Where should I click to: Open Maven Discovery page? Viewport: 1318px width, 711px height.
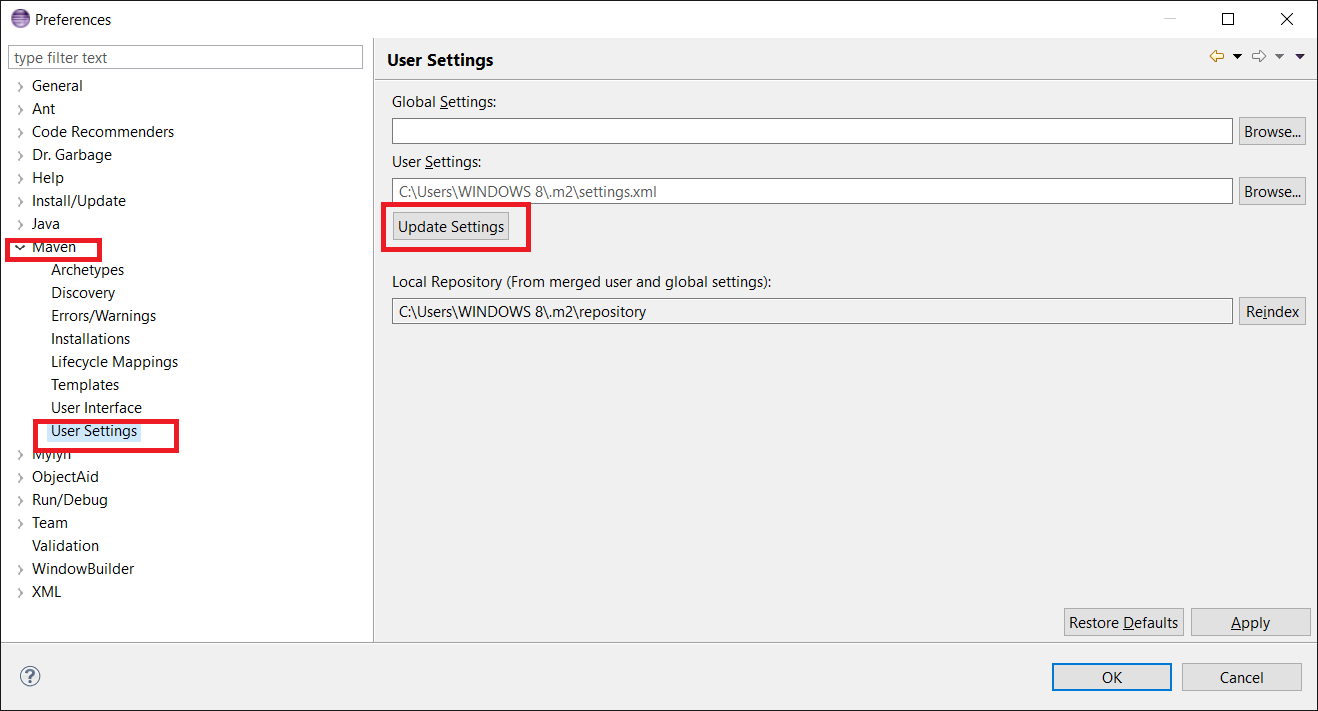[83, 293]
